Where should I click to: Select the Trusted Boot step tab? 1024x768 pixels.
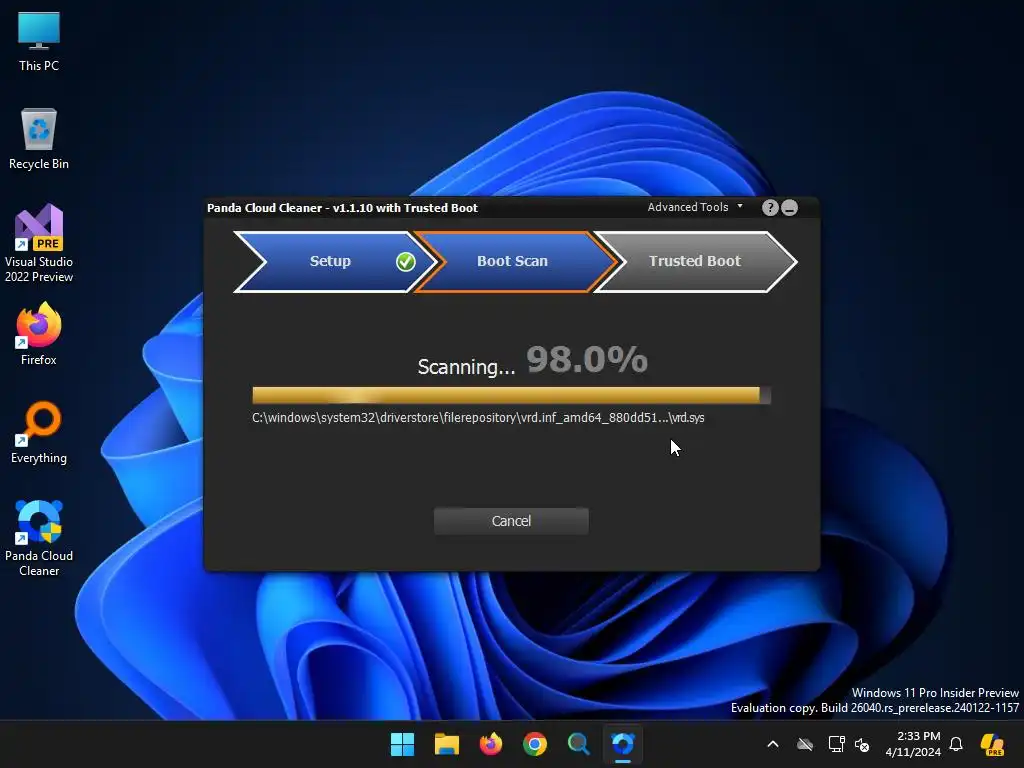click(695, 261)
